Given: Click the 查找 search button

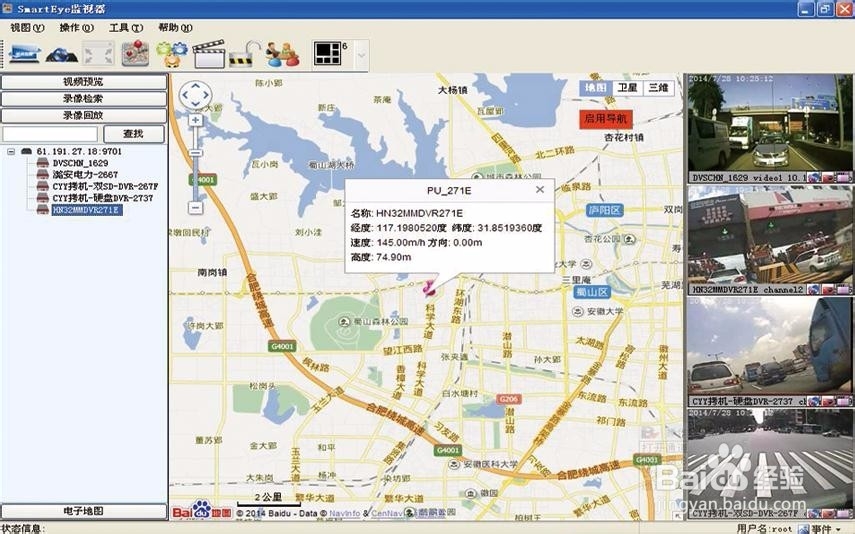Looking at the screenshot, I should point(134,134).
